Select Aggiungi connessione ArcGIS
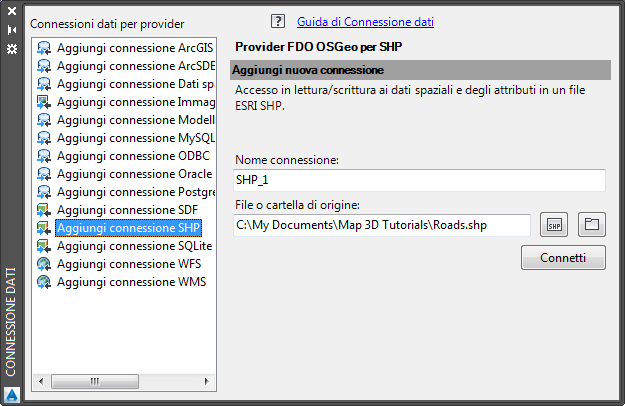Screen dimensions: 625x406 (x=135, y=48)
